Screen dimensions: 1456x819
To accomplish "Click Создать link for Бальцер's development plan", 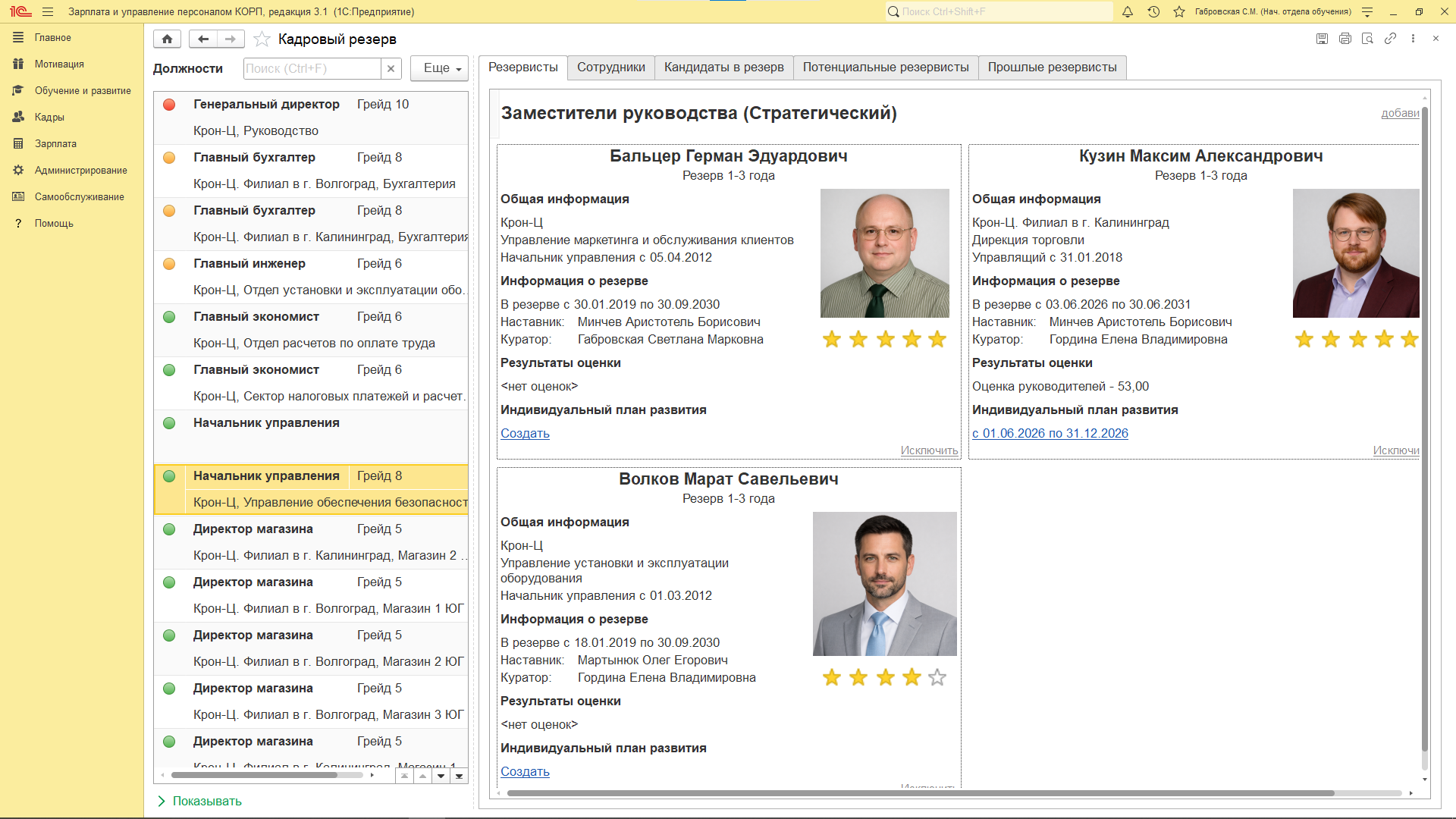I will click(525, 433).
